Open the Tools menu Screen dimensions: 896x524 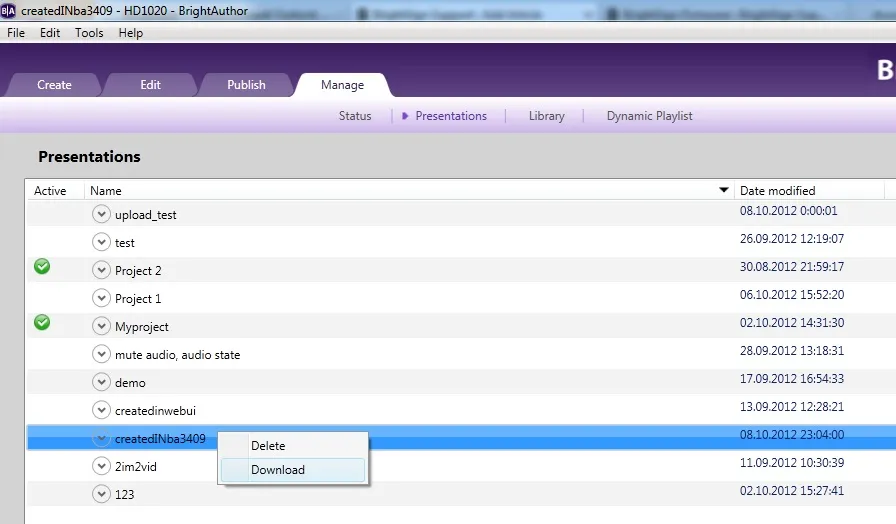click(89, 33)
